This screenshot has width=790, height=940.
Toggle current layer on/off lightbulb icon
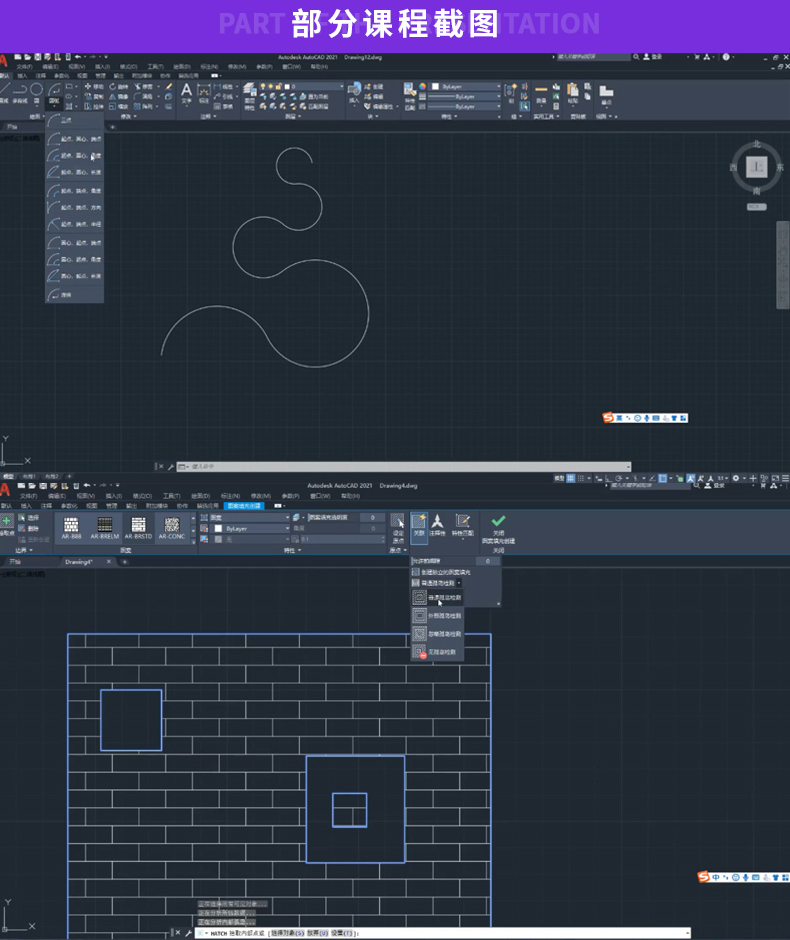pos(263,86)
